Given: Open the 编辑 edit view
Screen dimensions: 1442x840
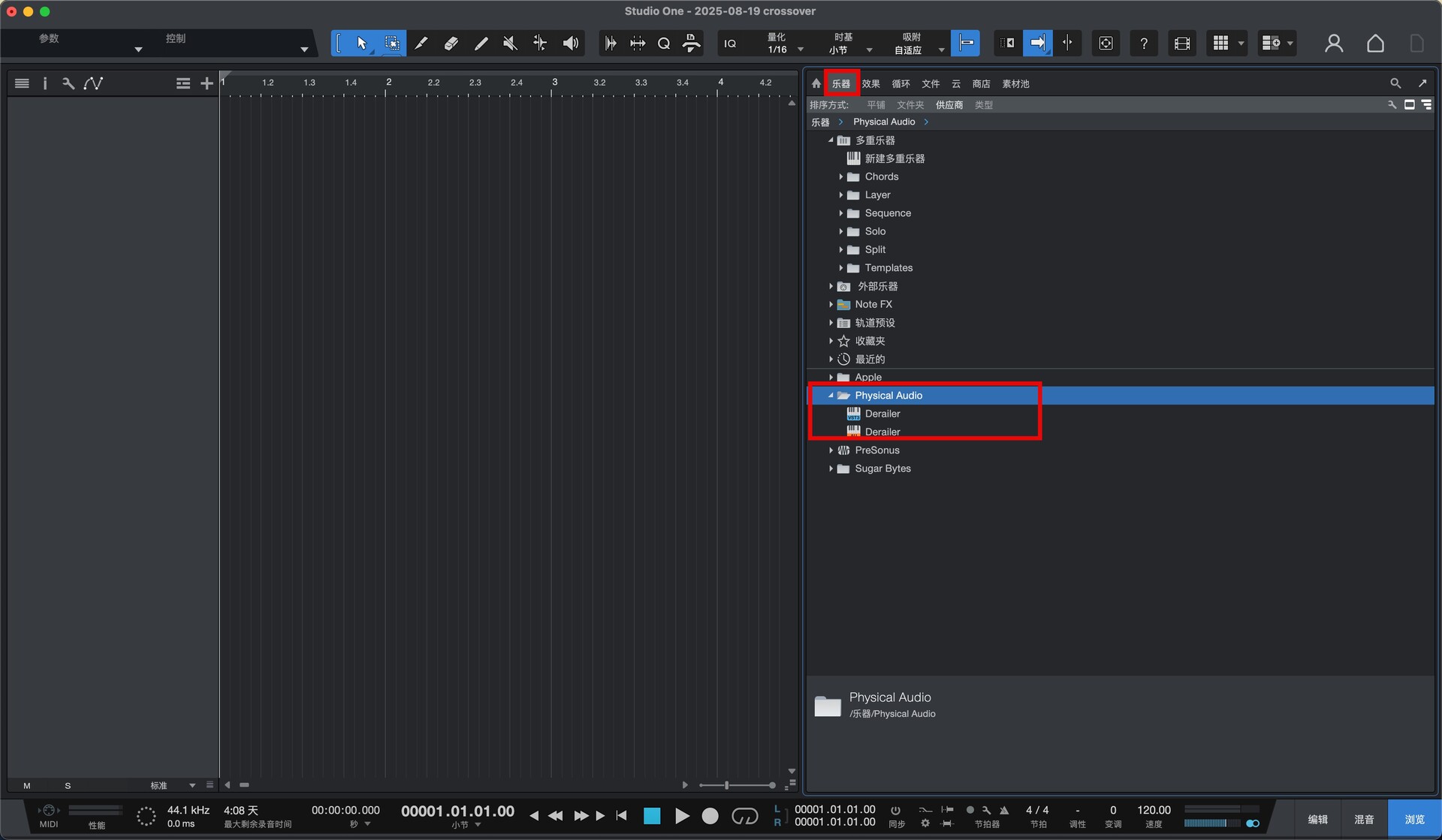Looking at the screenshot, I should click(1318, 819).
